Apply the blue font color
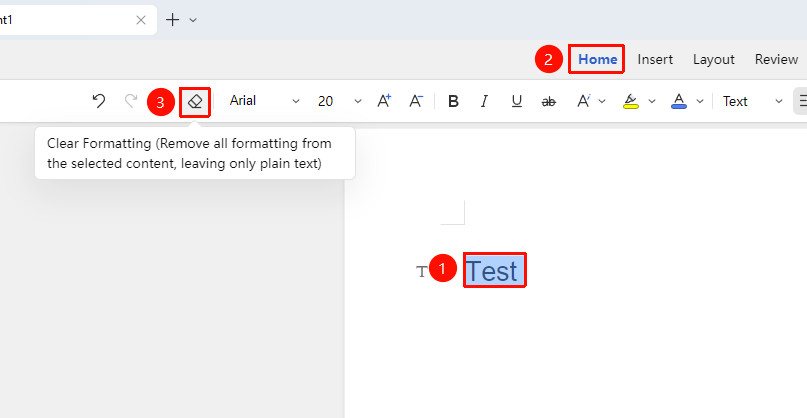 coord(679,101)
